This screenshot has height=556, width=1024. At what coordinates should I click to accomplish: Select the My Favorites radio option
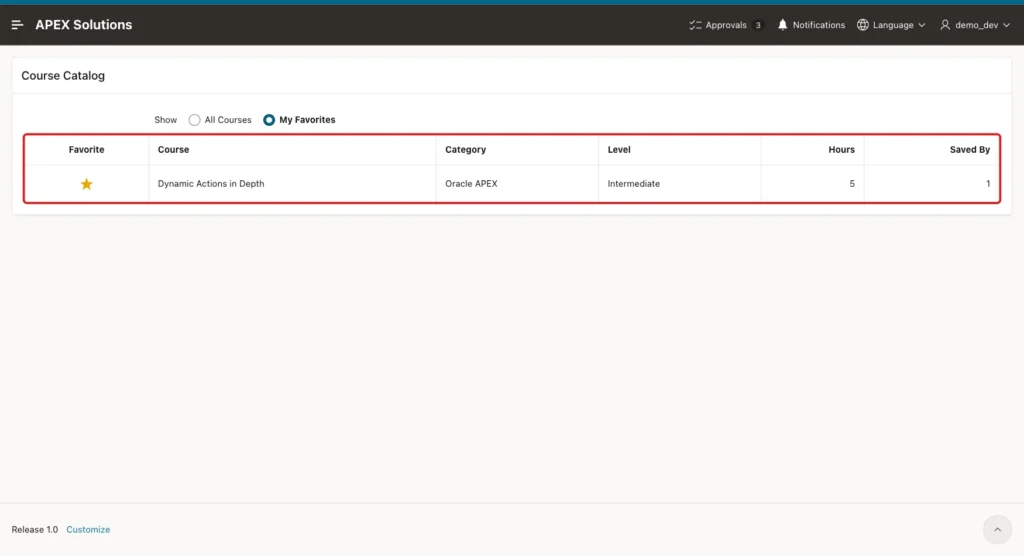pos(269,120)
